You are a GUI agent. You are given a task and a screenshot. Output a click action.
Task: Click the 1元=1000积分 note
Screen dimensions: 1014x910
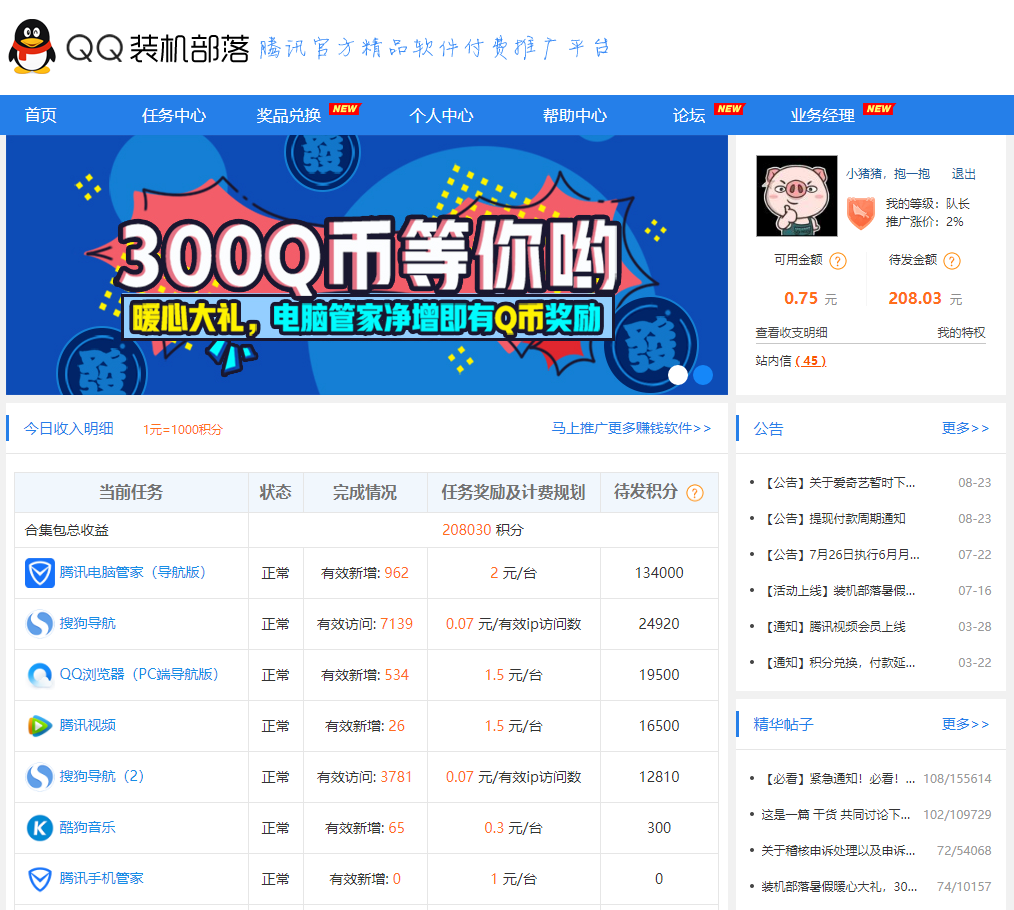tap(183, 429)
